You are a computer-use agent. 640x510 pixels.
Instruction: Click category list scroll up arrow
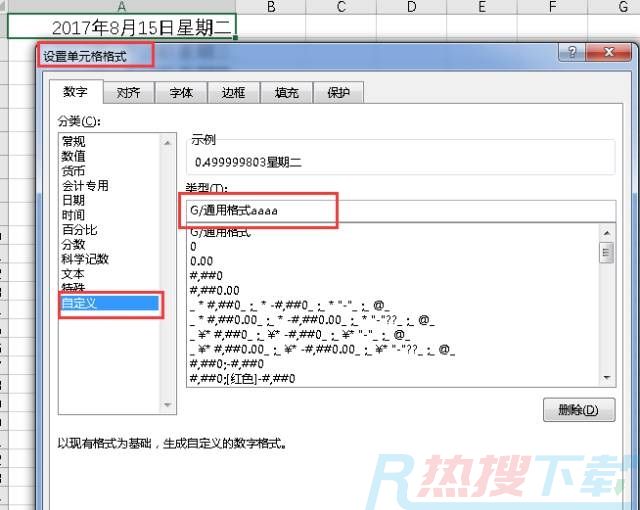tap(167, 142)
